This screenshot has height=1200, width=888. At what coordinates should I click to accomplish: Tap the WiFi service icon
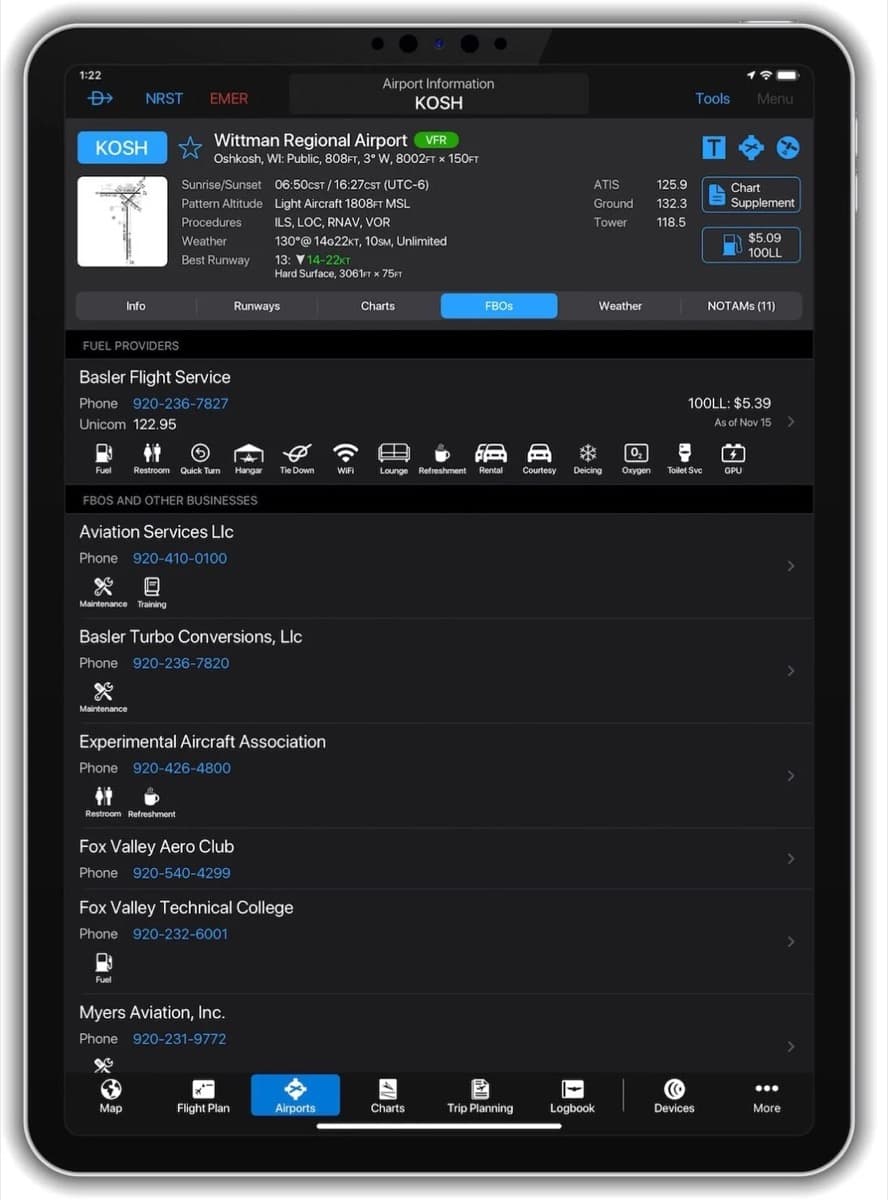(346, 458)
